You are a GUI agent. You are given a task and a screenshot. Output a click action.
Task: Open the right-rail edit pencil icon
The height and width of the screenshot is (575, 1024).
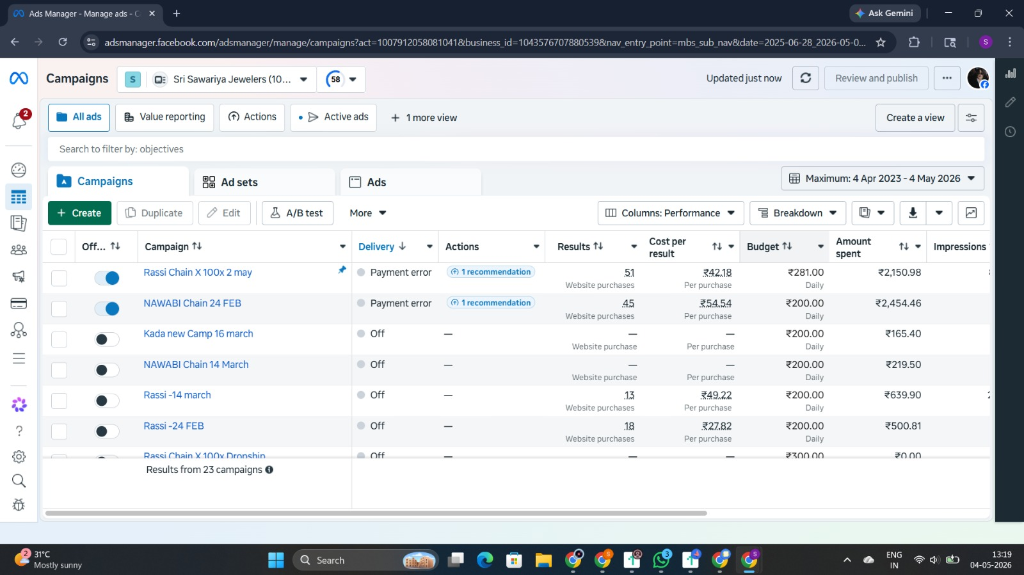click(1010, 103)
